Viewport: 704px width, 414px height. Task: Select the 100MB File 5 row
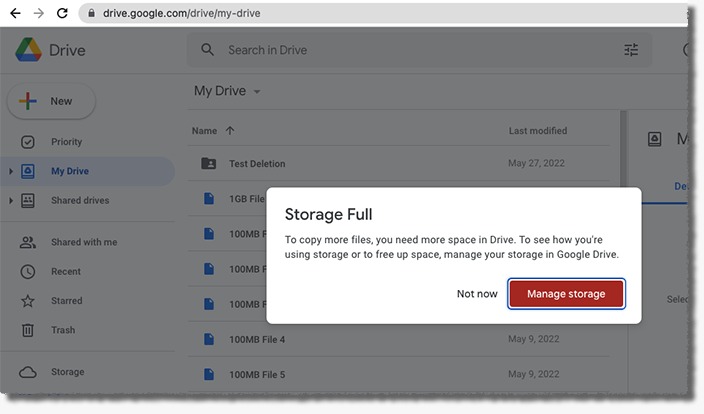click(x=400, y=375)
